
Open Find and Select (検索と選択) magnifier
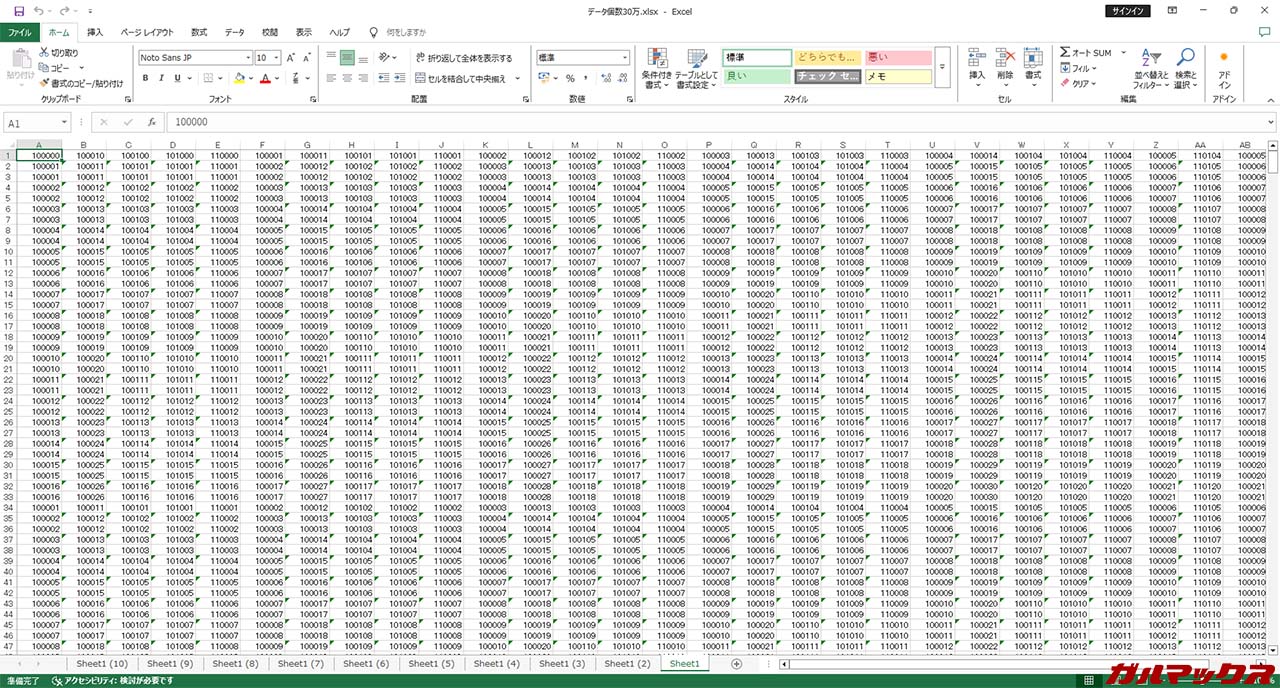[x=1186, y=69]
